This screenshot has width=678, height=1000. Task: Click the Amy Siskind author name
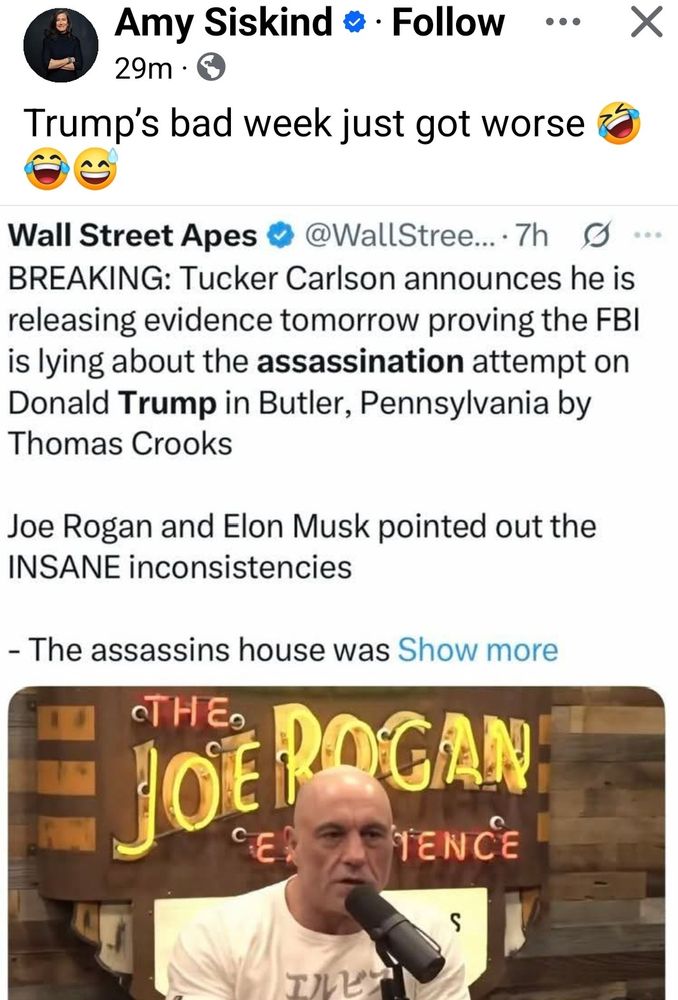[224, 21]
